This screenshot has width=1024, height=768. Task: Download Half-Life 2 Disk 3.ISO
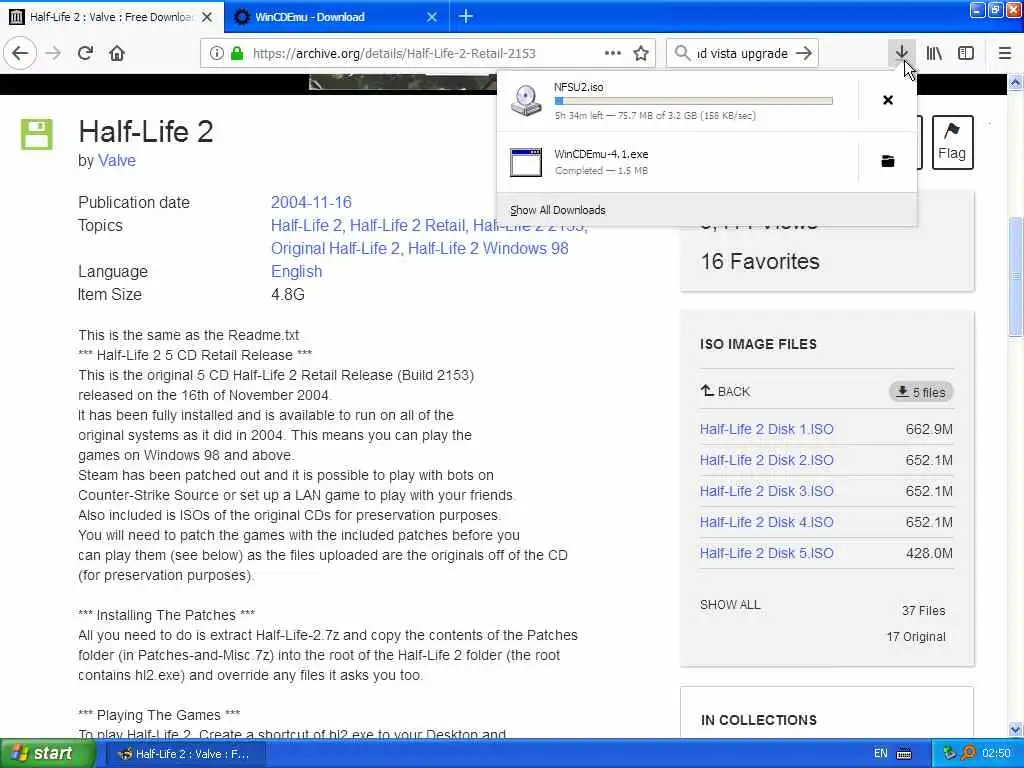pyautogui.click(x=767, y=491)
